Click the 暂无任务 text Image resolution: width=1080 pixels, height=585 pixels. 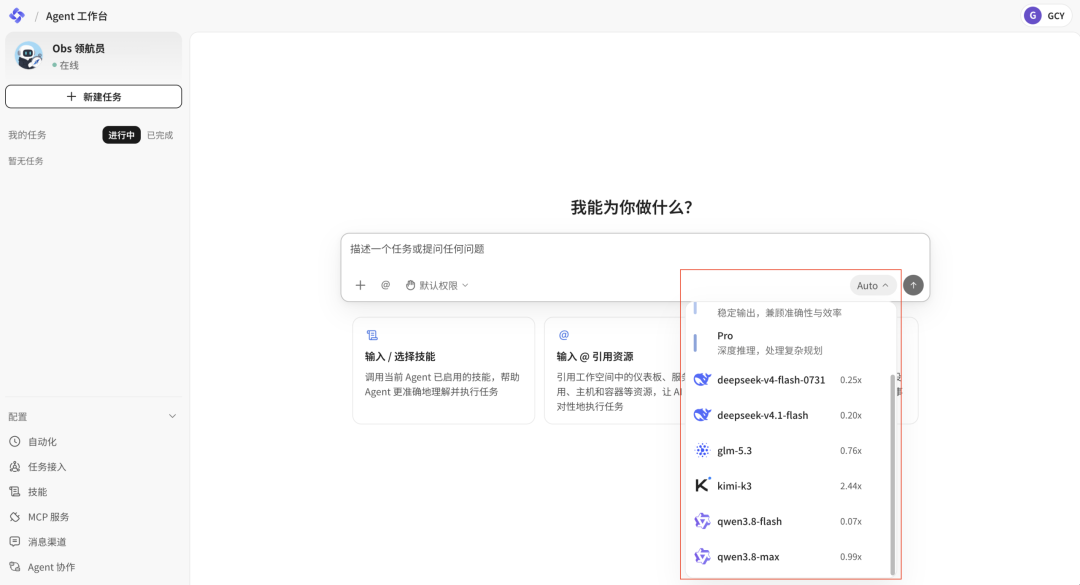click(x=26, y=161)
